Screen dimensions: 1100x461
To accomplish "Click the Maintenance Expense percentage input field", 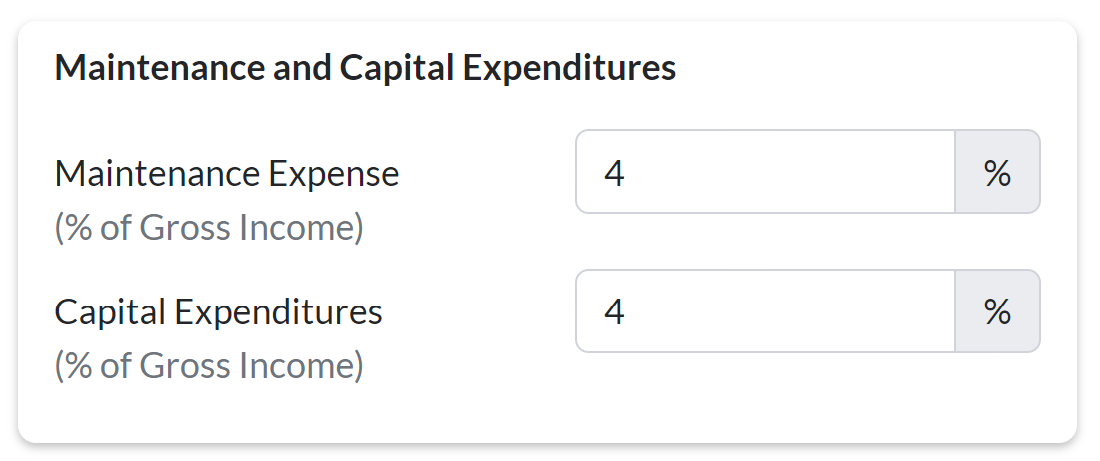I will pos(765,172).
